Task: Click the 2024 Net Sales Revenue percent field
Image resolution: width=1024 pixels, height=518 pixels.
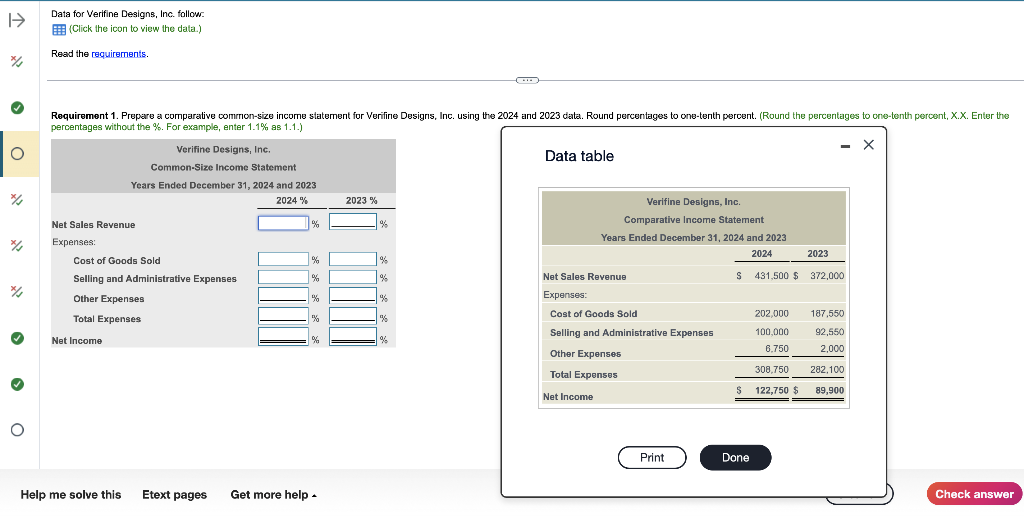Action: point(283,223)
